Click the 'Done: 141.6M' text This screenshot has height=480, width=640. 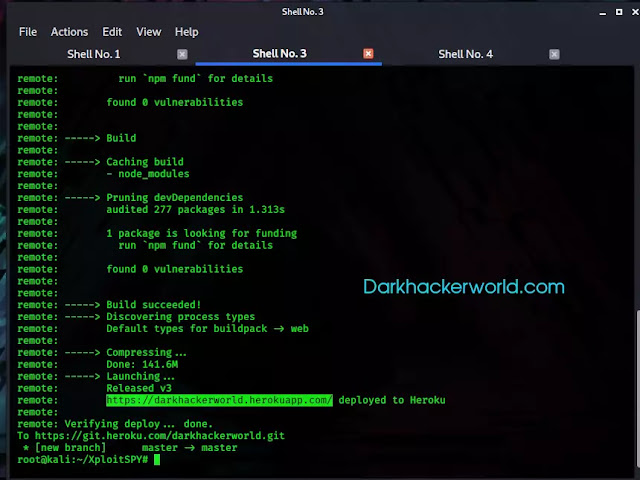tap(142, 364)
